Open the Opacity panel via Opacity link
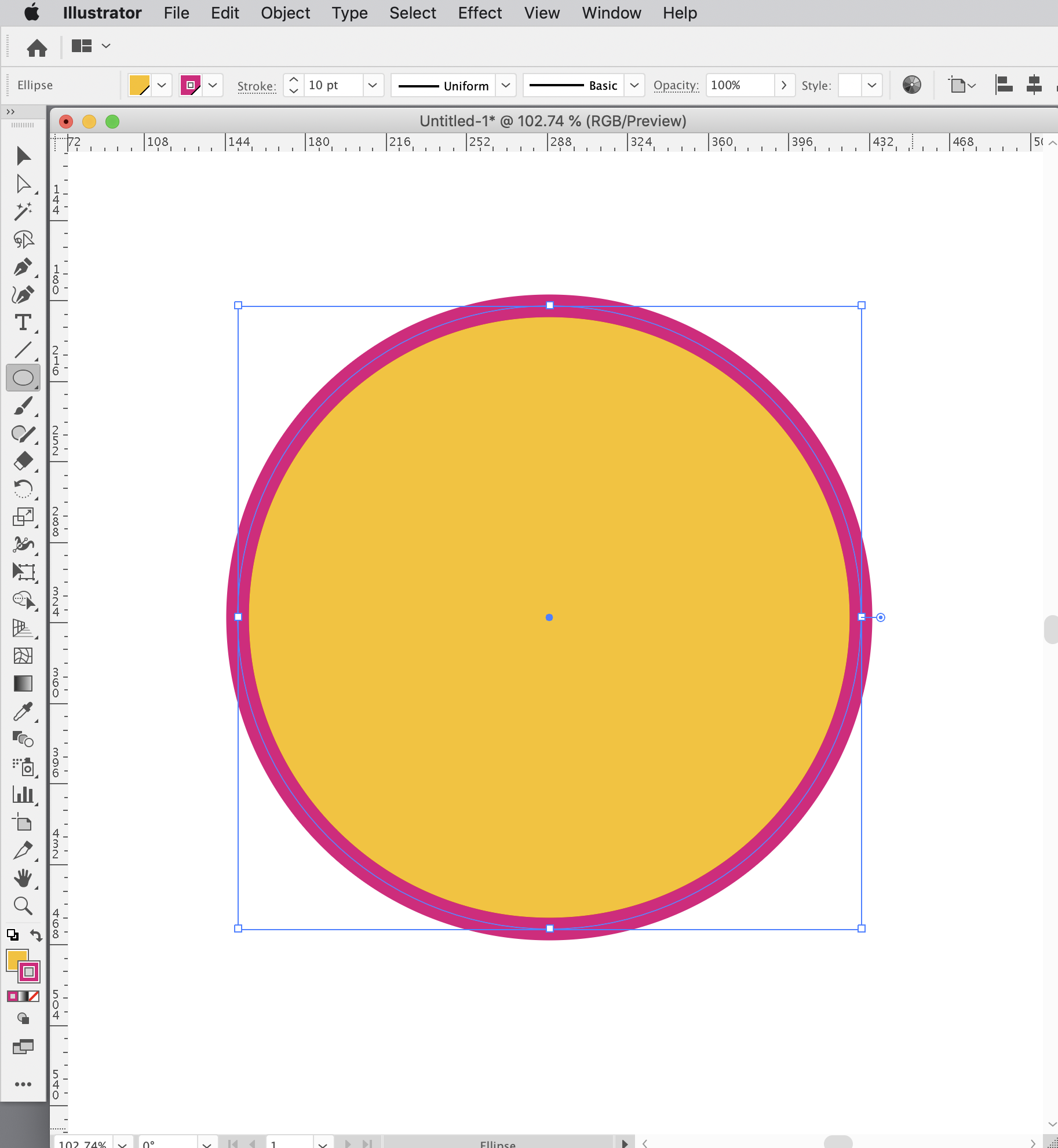The width and height of the screenshot is (1058, 1148). (x=676, y=85)
